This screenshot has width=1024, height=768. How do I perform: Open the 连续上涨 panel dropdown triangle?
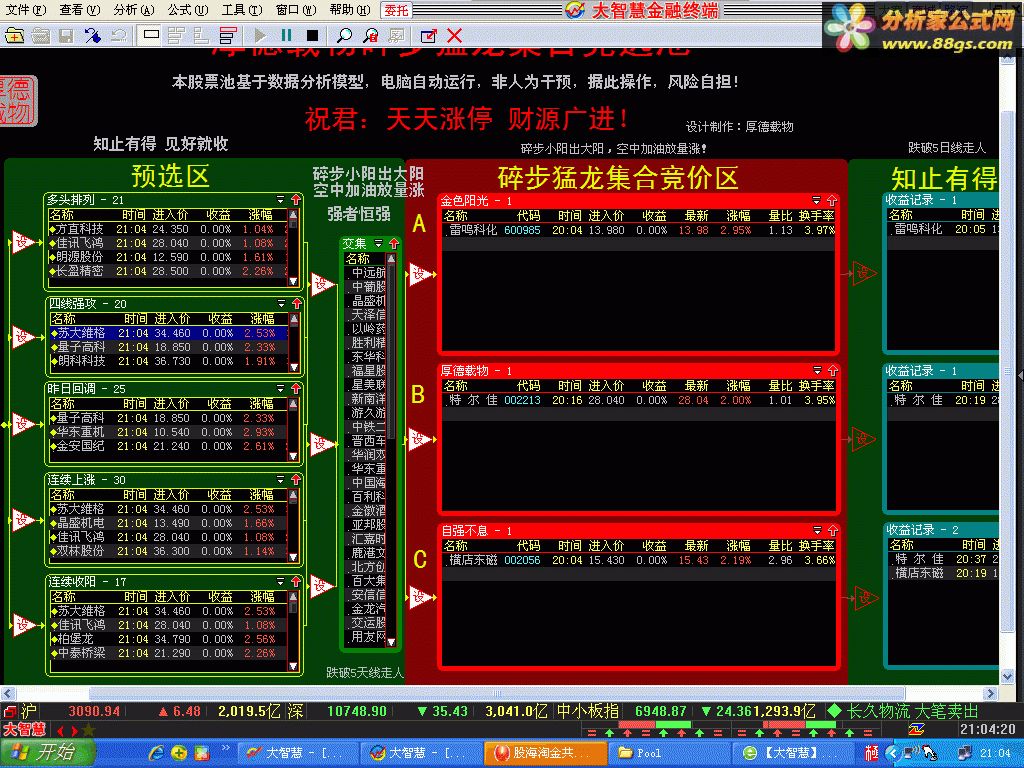tap(281, 479)
